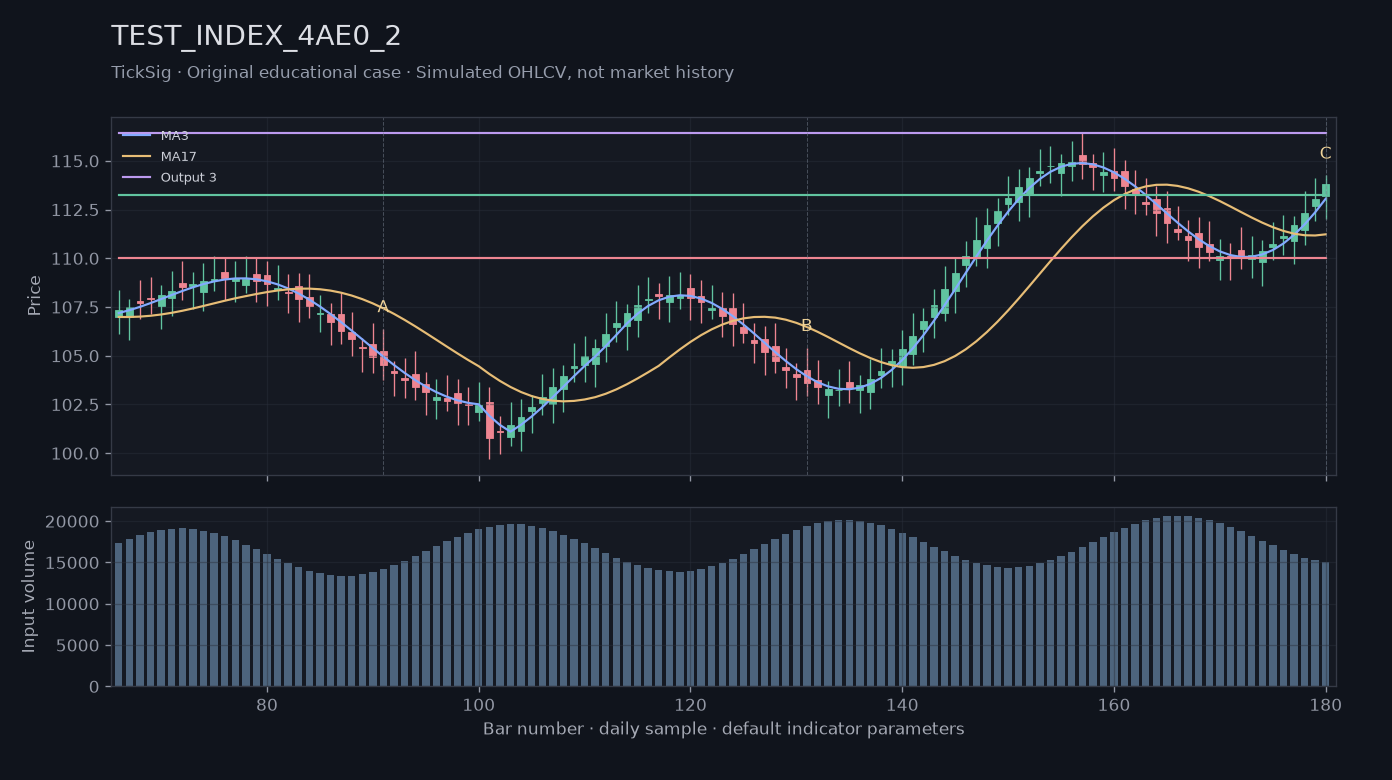Click volume tick 5000
This screenshot has height=780, width=1392.
coord(79,645)
